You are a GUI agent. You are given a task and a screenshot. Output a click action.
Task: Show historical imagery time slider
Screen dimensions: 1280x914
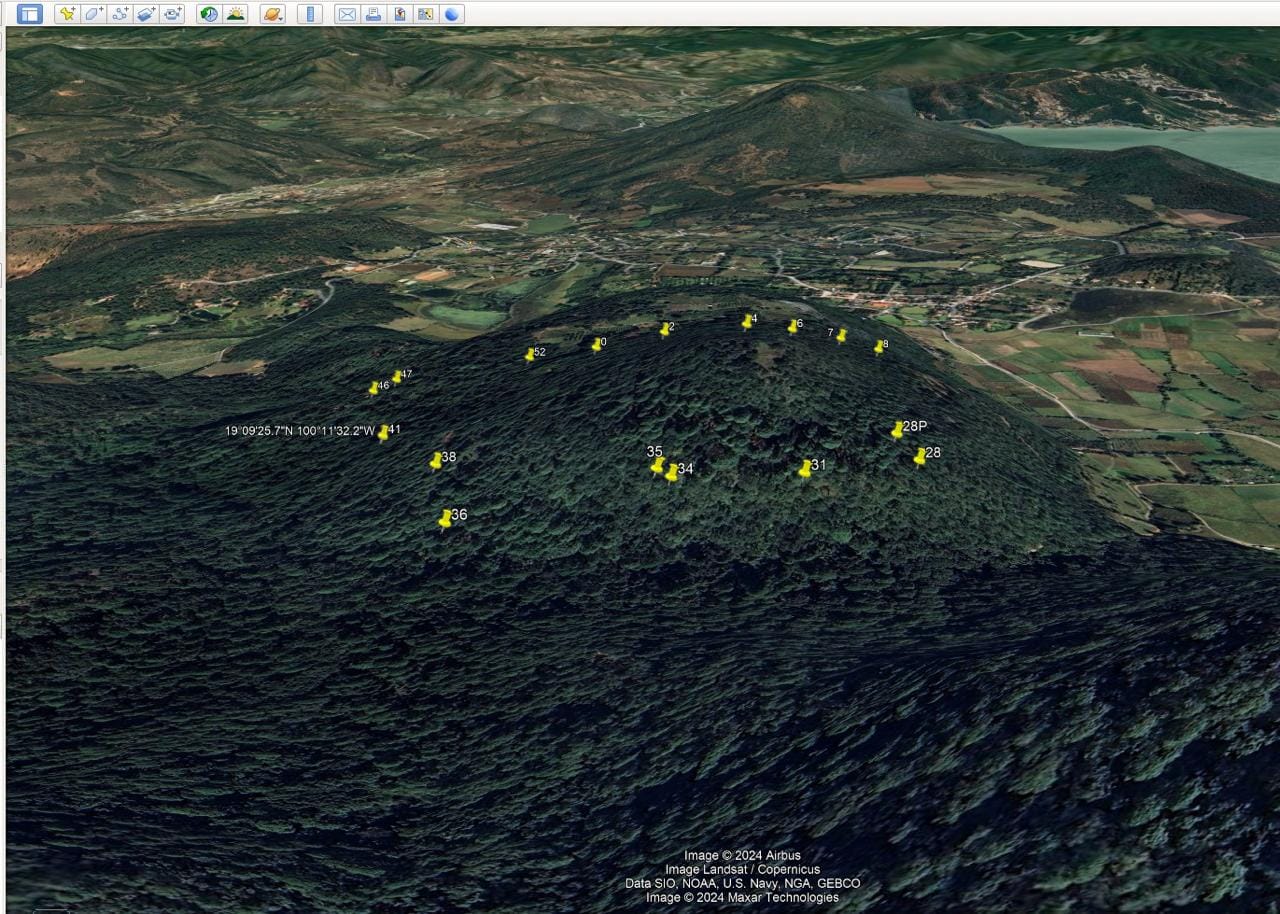click(x=209, y=14)
